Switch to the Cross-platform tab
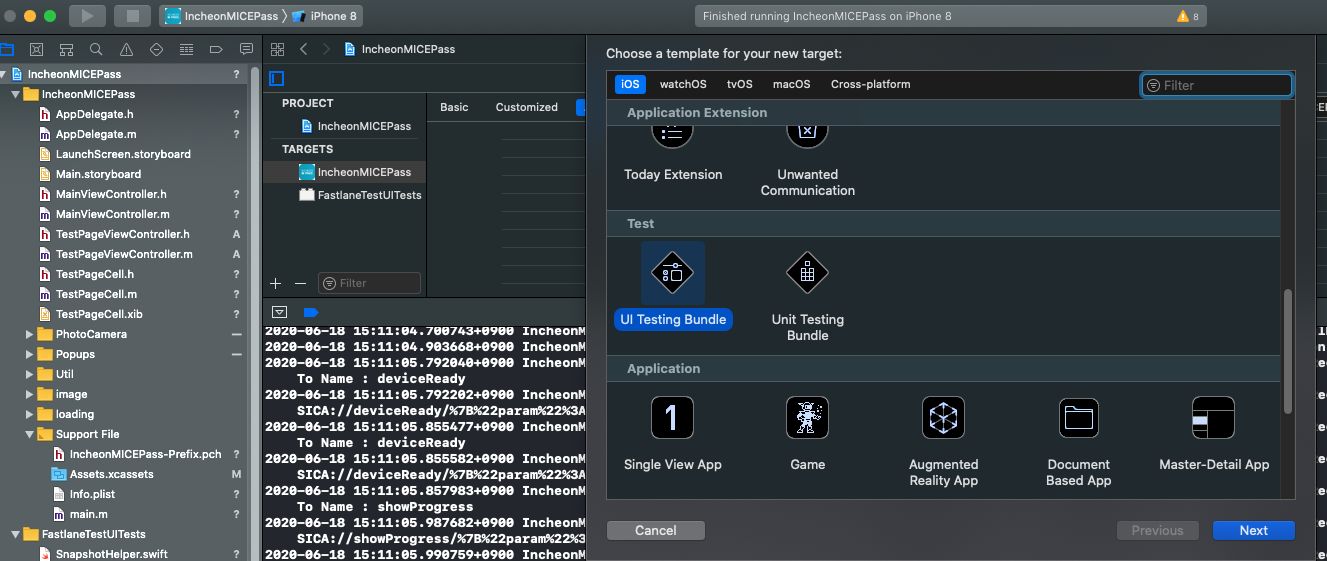 pos(871,84)
